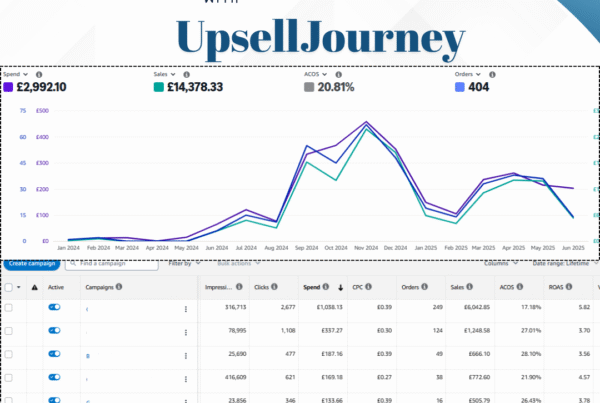Screen dimensions: 600x403
Task: Open three-dot menu for first campaign row
Action: (x=186, y=309)
